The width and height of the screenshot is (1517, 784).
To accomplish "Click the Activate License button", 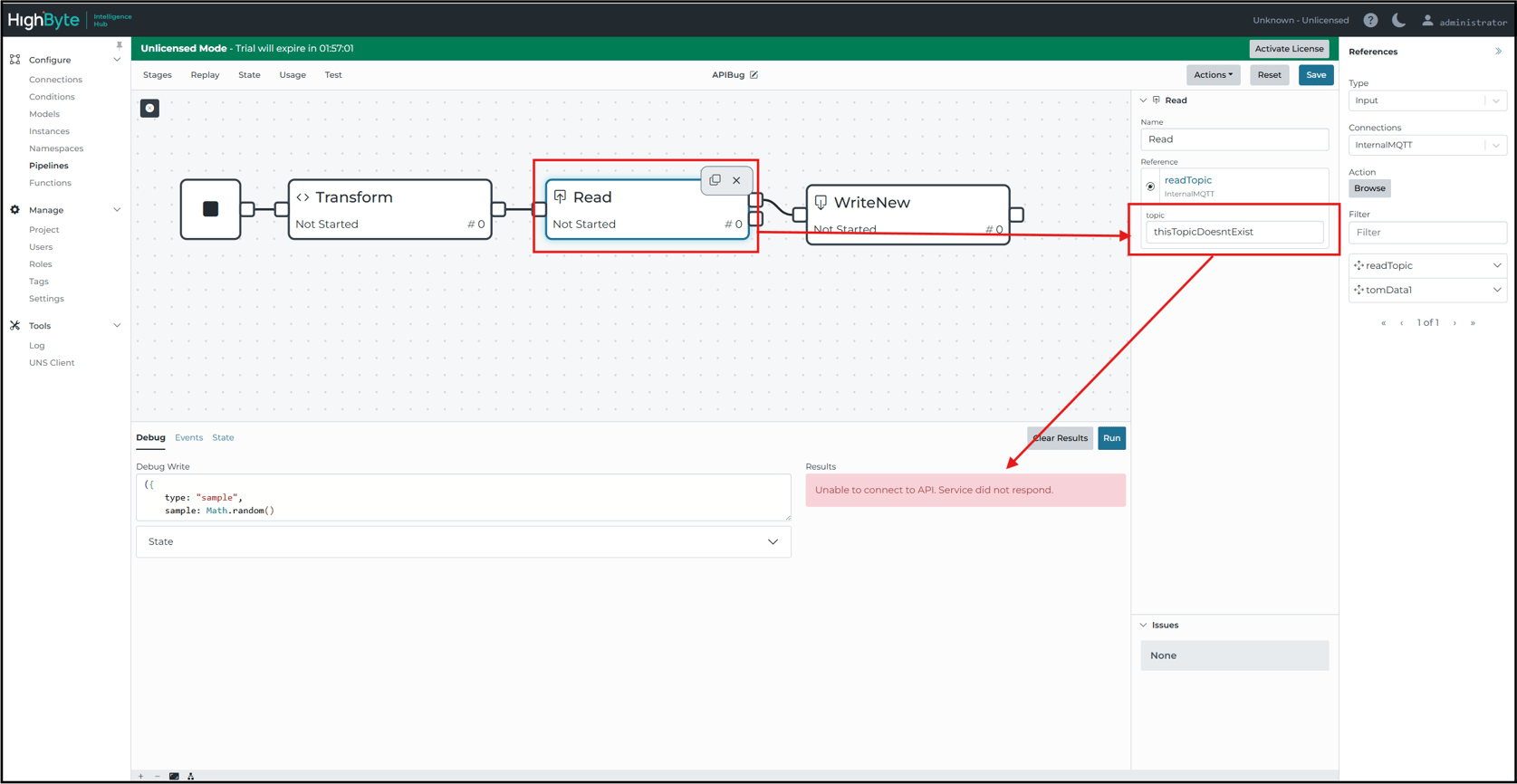I will pyautogui.click(x=1289, y=49).
